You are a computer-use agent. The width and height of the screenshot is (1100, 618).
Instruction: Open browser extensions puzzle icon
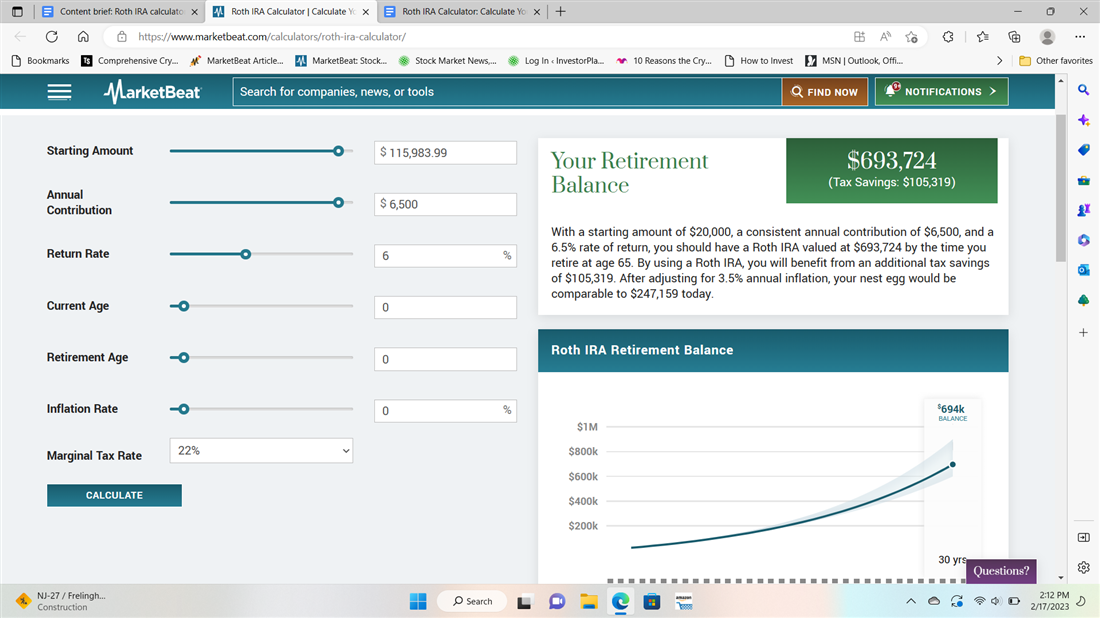[948, 36]
